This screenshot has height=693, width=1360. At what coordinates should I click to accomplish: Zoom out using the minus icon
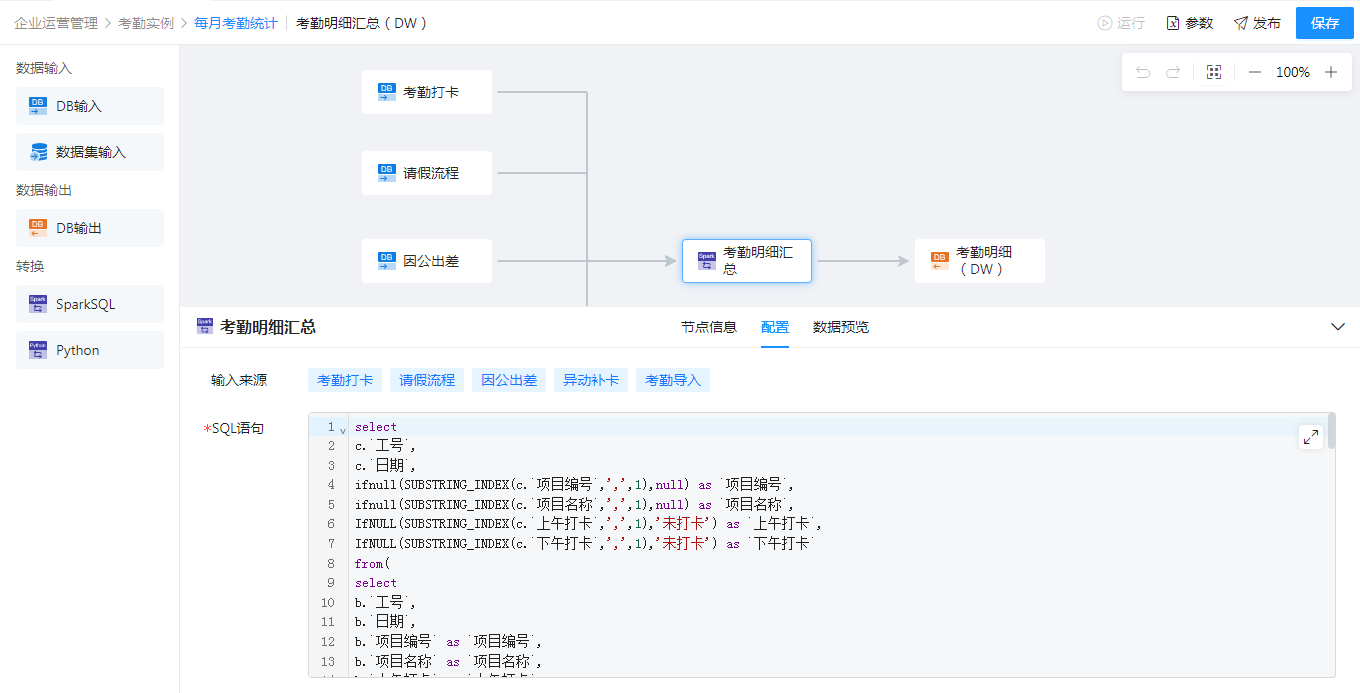1254,72
